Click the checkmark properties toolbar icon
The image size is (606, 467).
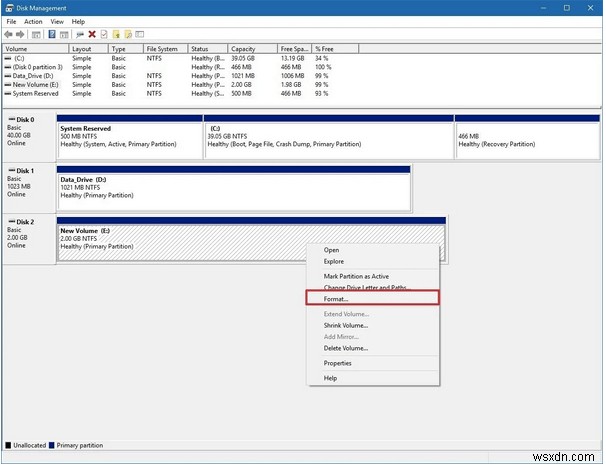click(x=103, y=33)
